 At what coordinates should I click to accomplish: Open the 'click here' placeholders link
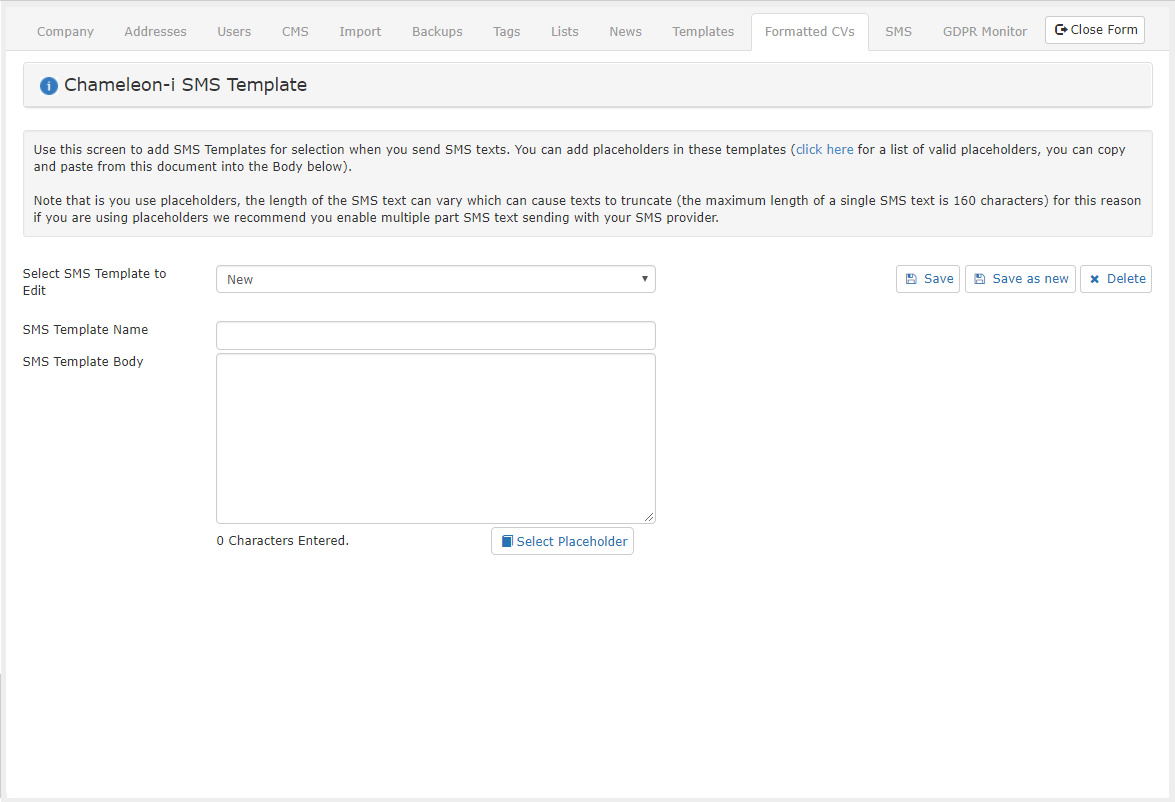click(x=824, y=149)
